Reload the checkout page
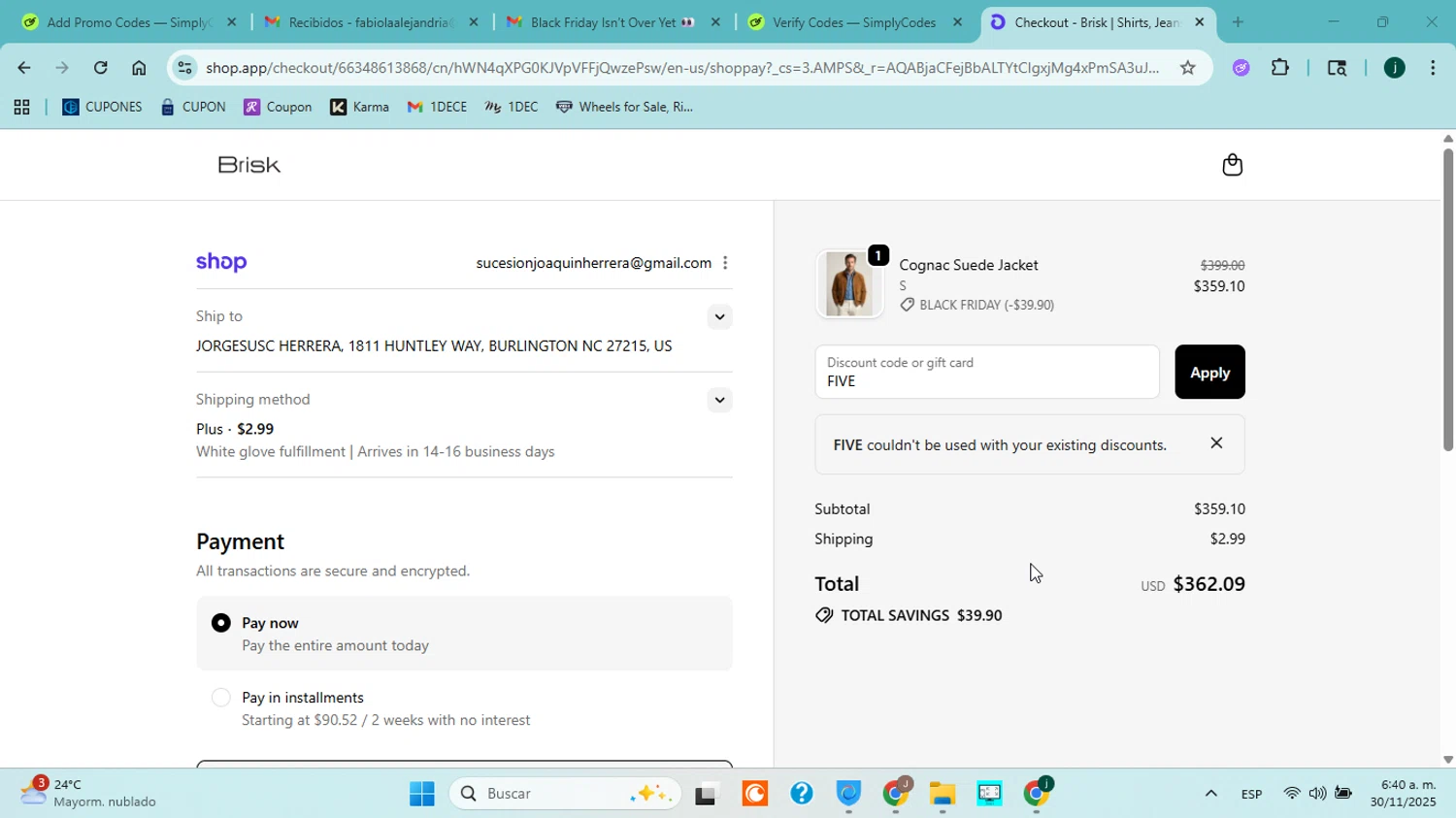The height and width of the screenshot is (818, 1456). tap(100, 68)
